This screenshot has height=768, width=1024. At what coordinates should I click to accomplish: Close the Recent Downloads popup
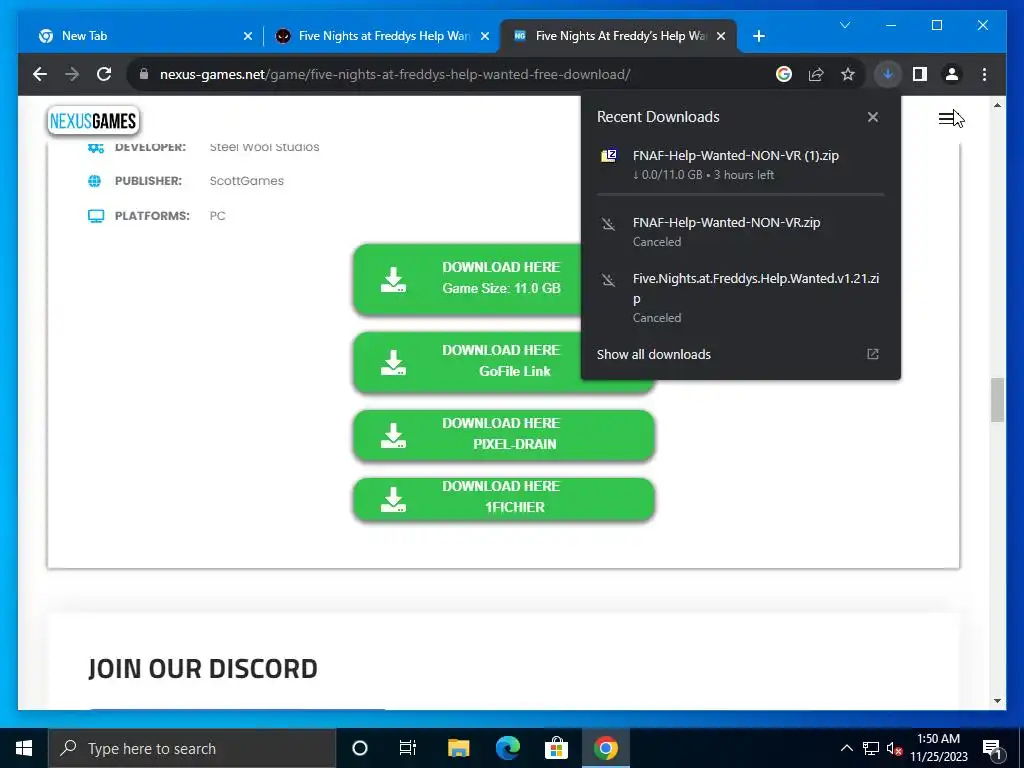872,117
